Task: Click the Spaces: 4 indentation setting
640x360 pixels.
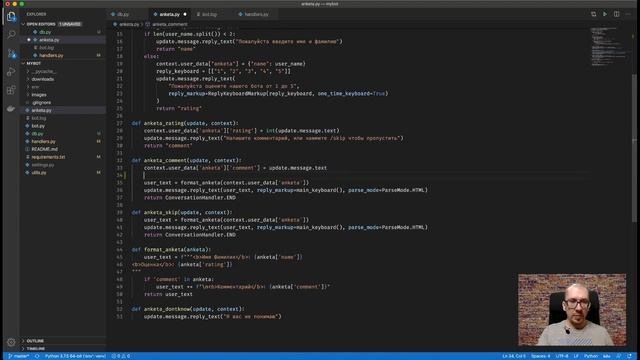Action: point(540,356)
